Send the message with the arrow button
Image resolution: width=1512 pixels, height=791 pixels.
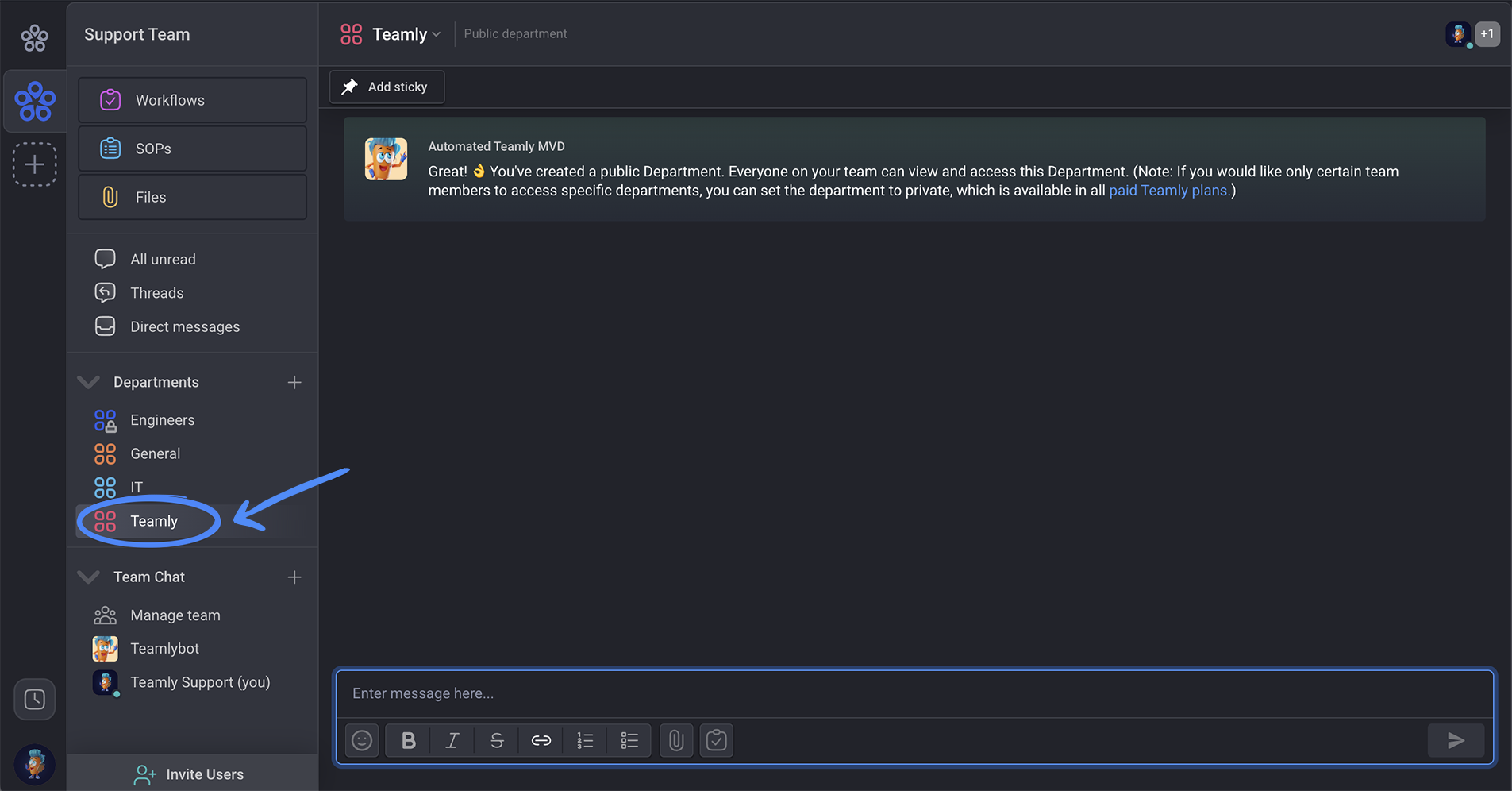point(1456,740)
